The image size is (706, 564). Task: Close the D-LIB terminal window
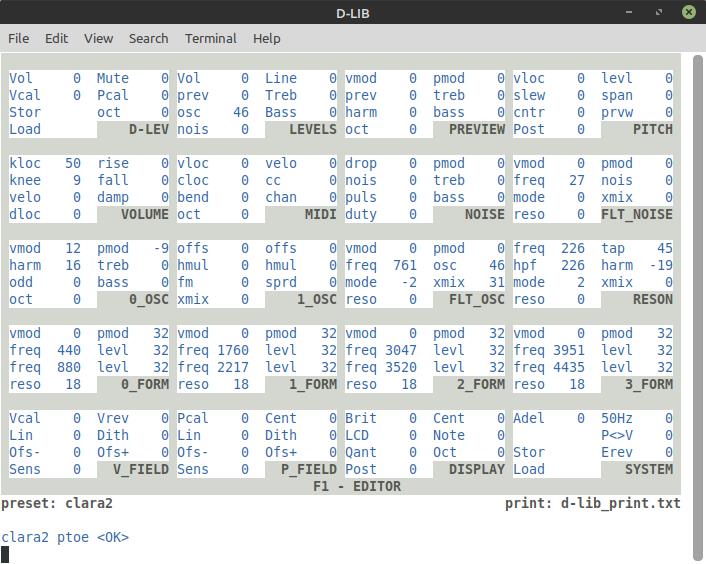point(688,12)
